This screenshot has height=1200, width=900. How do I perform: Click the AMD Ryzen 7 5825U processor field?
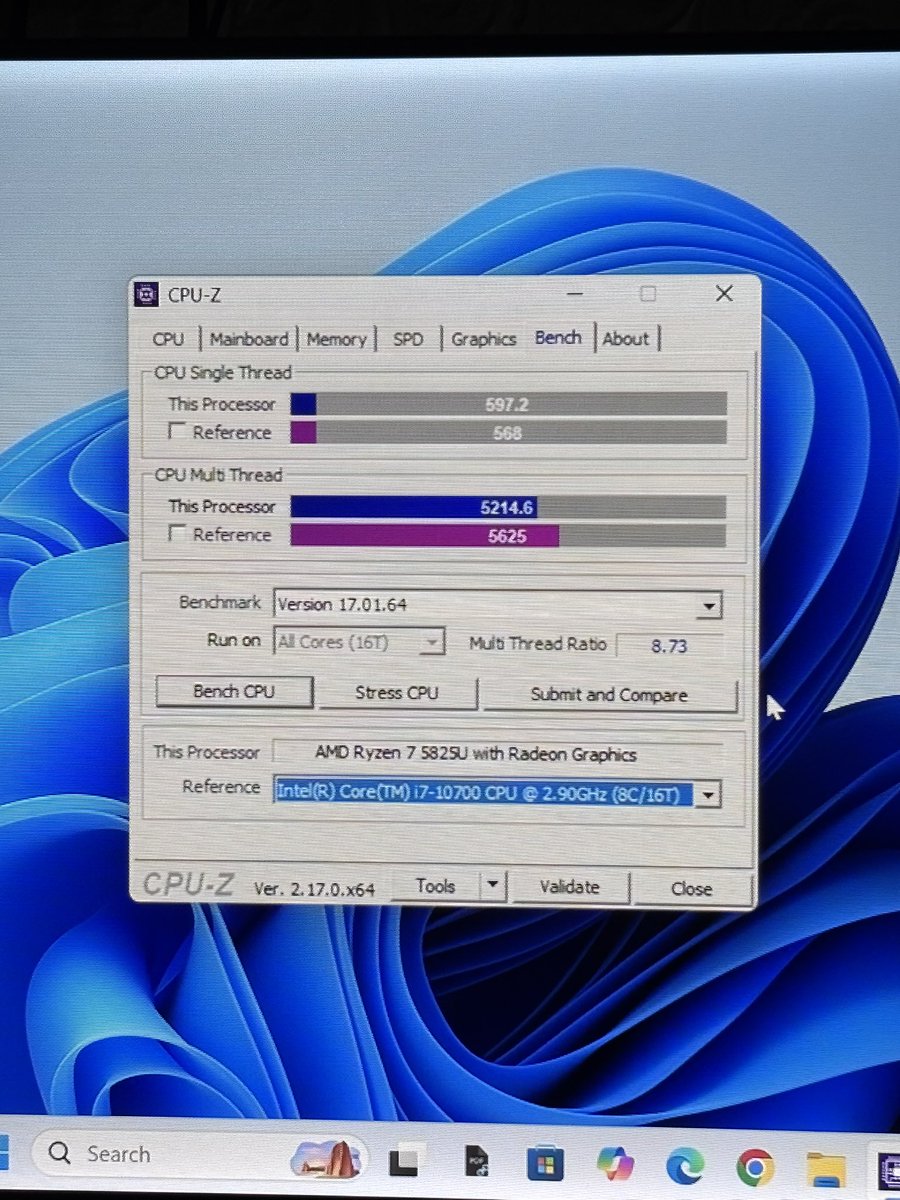(x=497, y=753)
